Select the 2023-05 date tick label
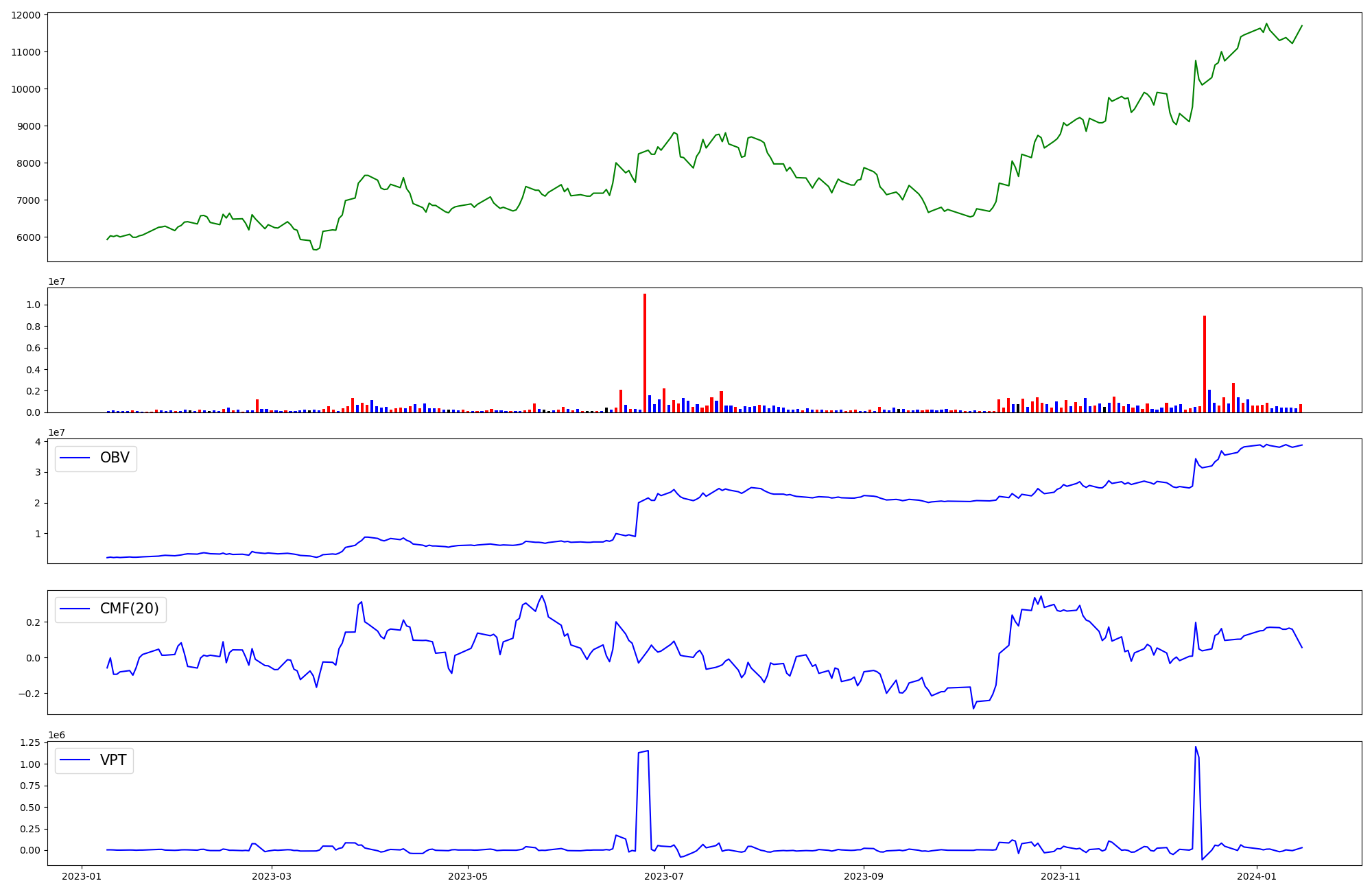This screenshot has height=892, width=1372. [x=469, y=876]
